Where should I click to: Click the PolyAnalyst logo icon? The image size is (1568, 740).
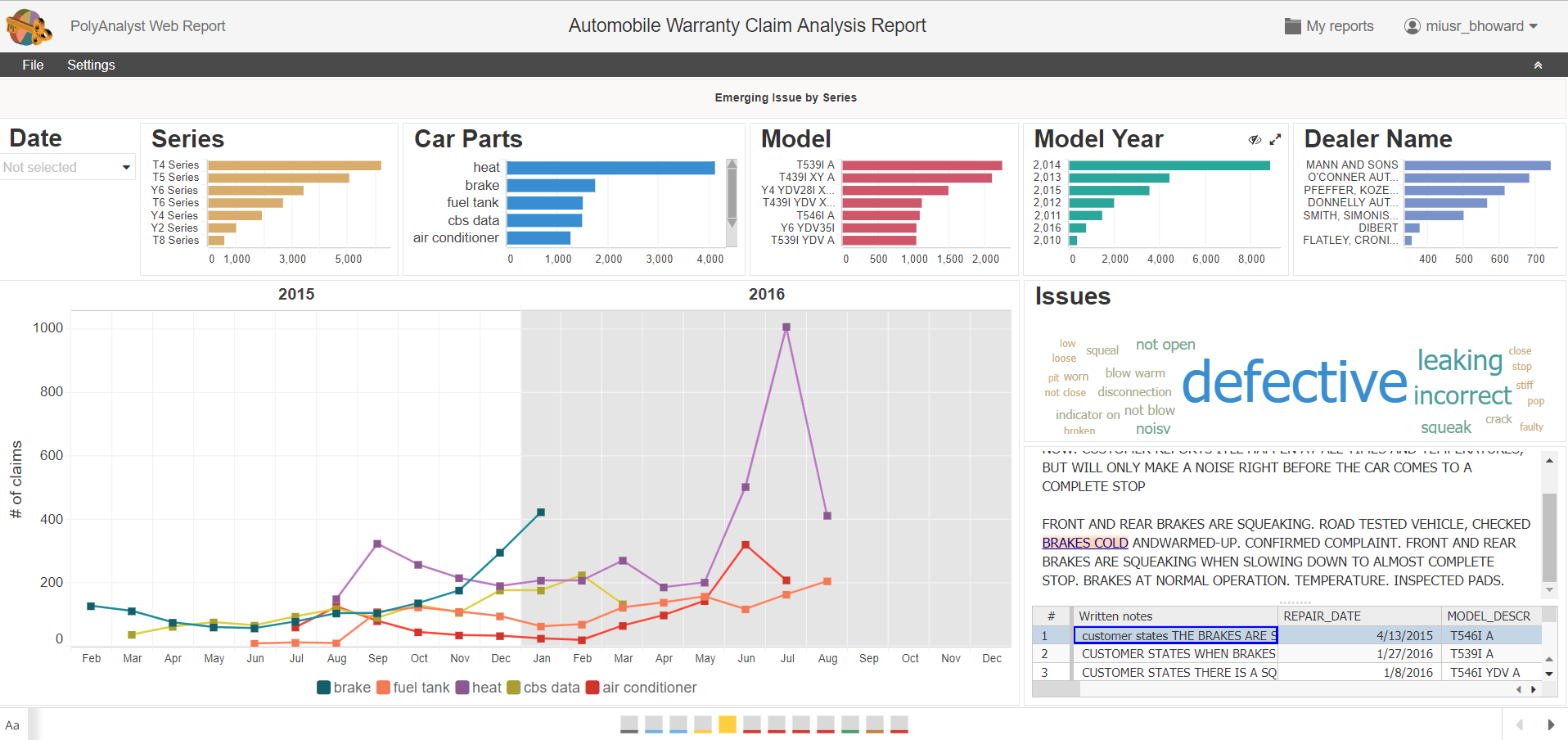point(29,26)
